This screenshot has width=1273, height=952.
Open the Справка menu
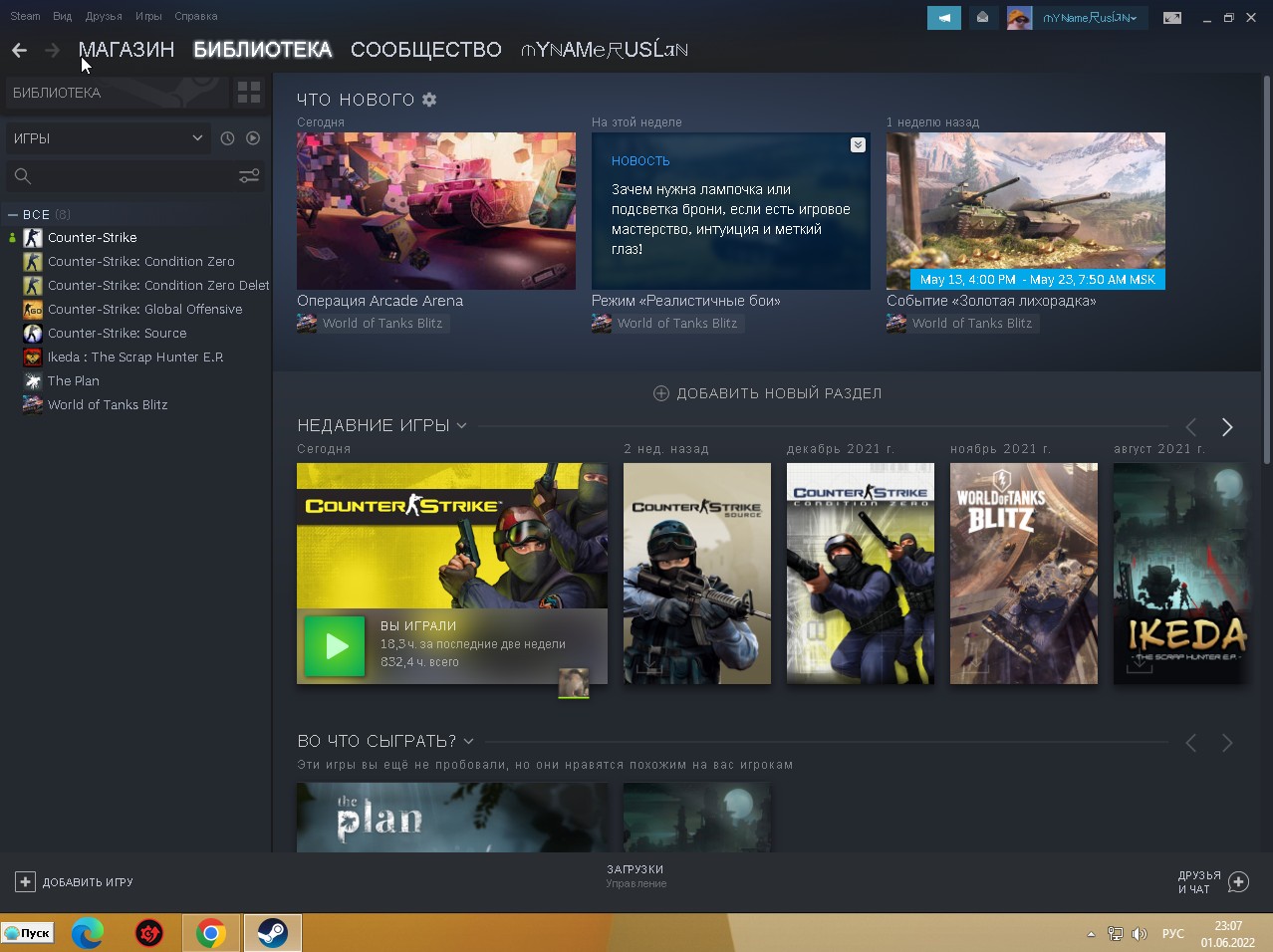(195, 16)
